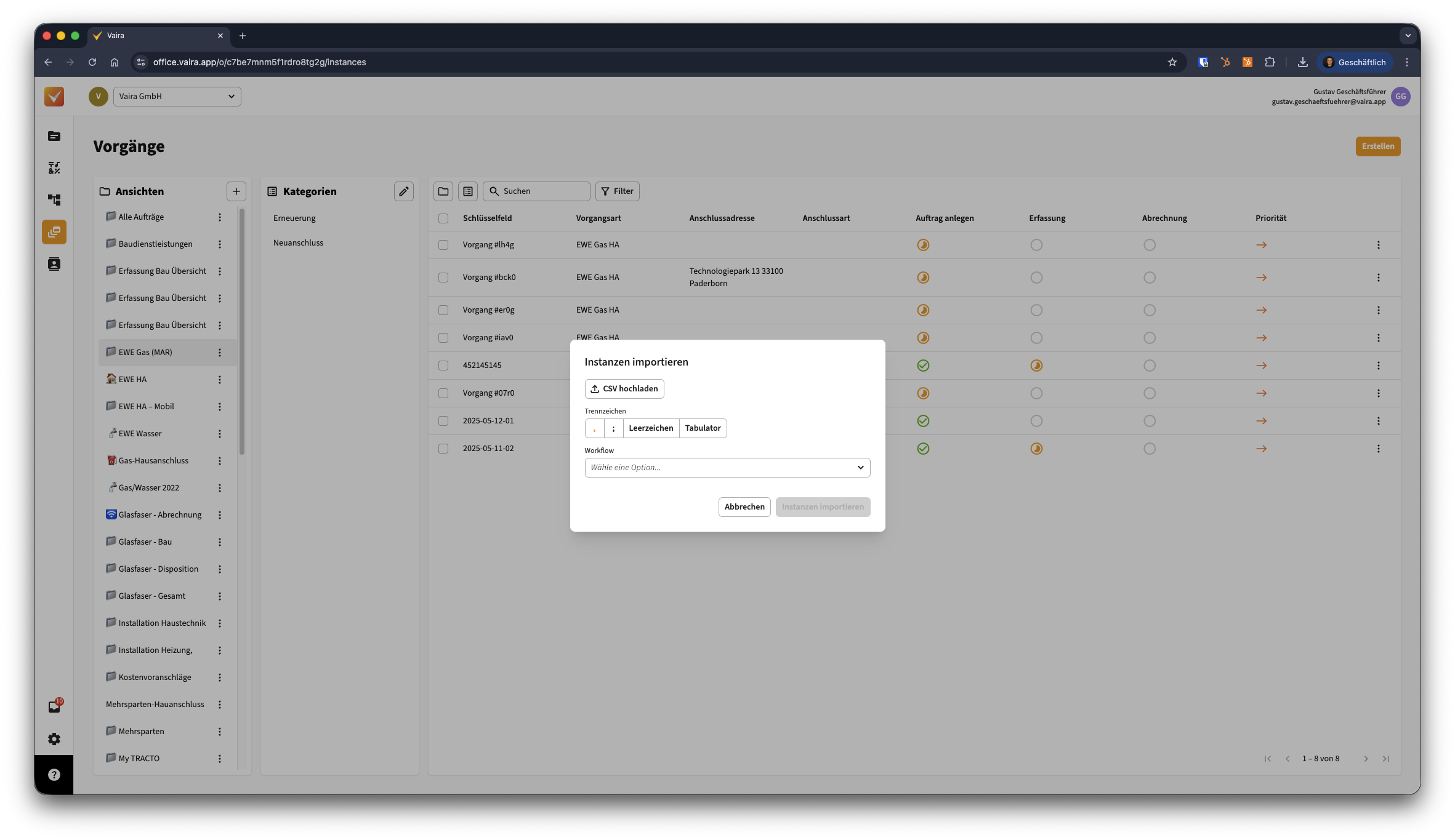Image resolution: width=1455 pixels, height=840 pixels.
Task: Open three-dot menu for EWE Wasser view
Action: [x=219, y=434]
